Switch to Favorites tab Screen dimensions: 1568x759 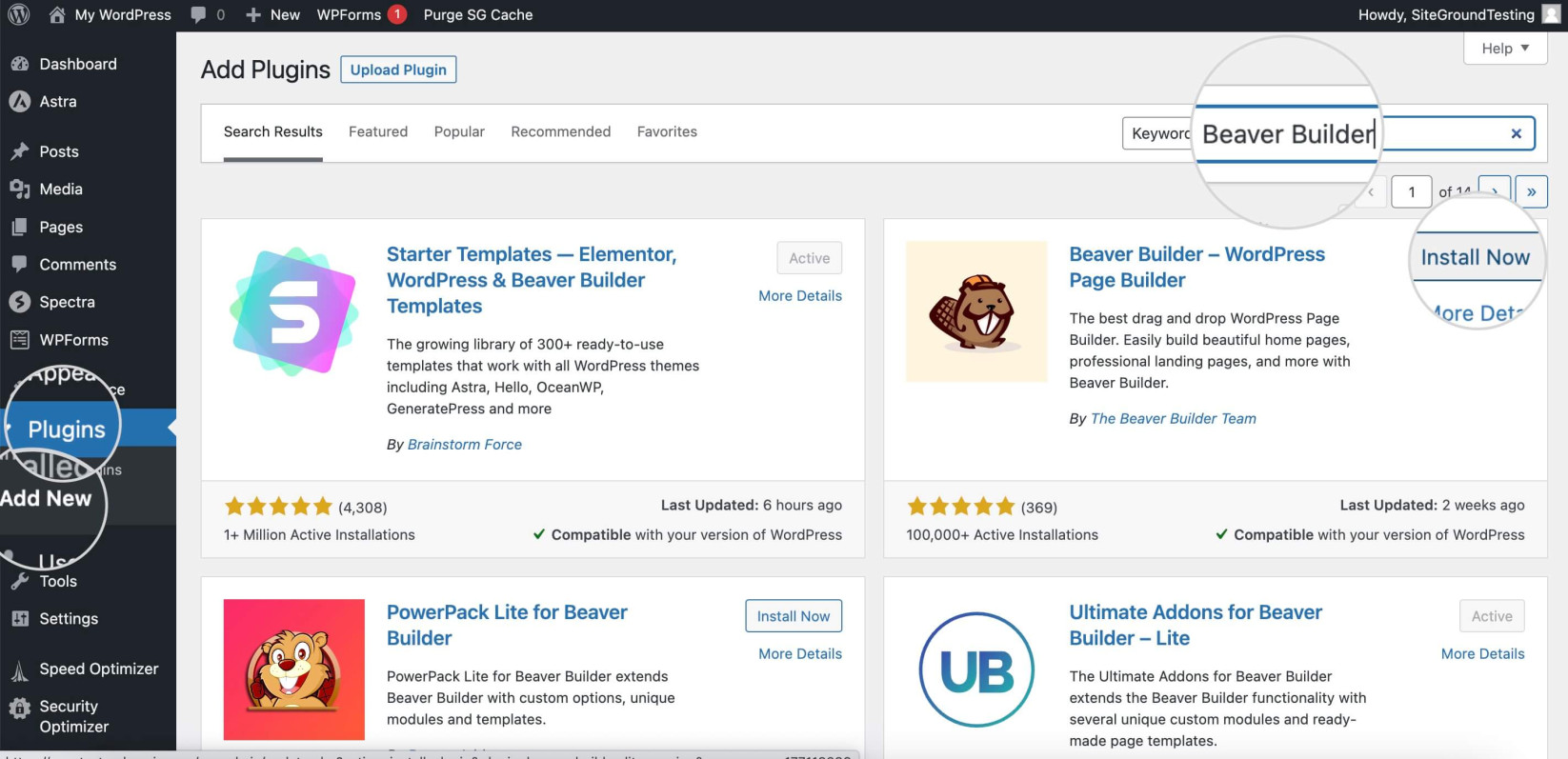[x=667, y=131]
